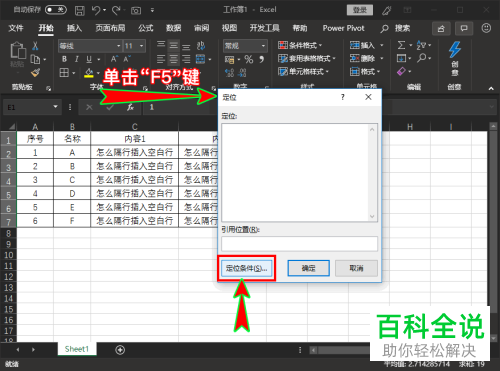Screen dimensions: 500x371
Task: Toggle Bold formatting
Action: pyautogui.click(x=64, y=59)
